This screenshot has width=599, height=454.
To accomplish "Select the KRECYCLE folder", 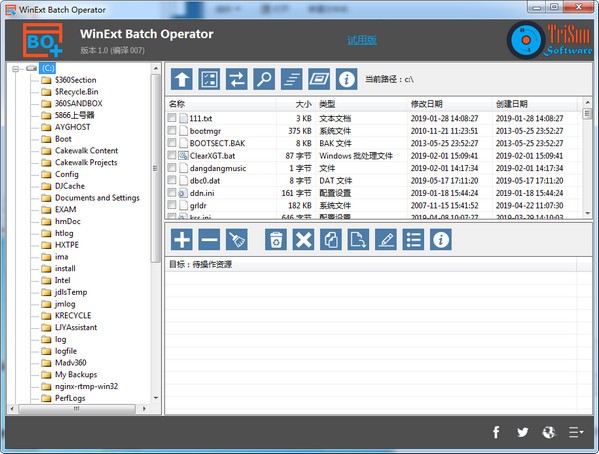I will click(x=73, y=316).
